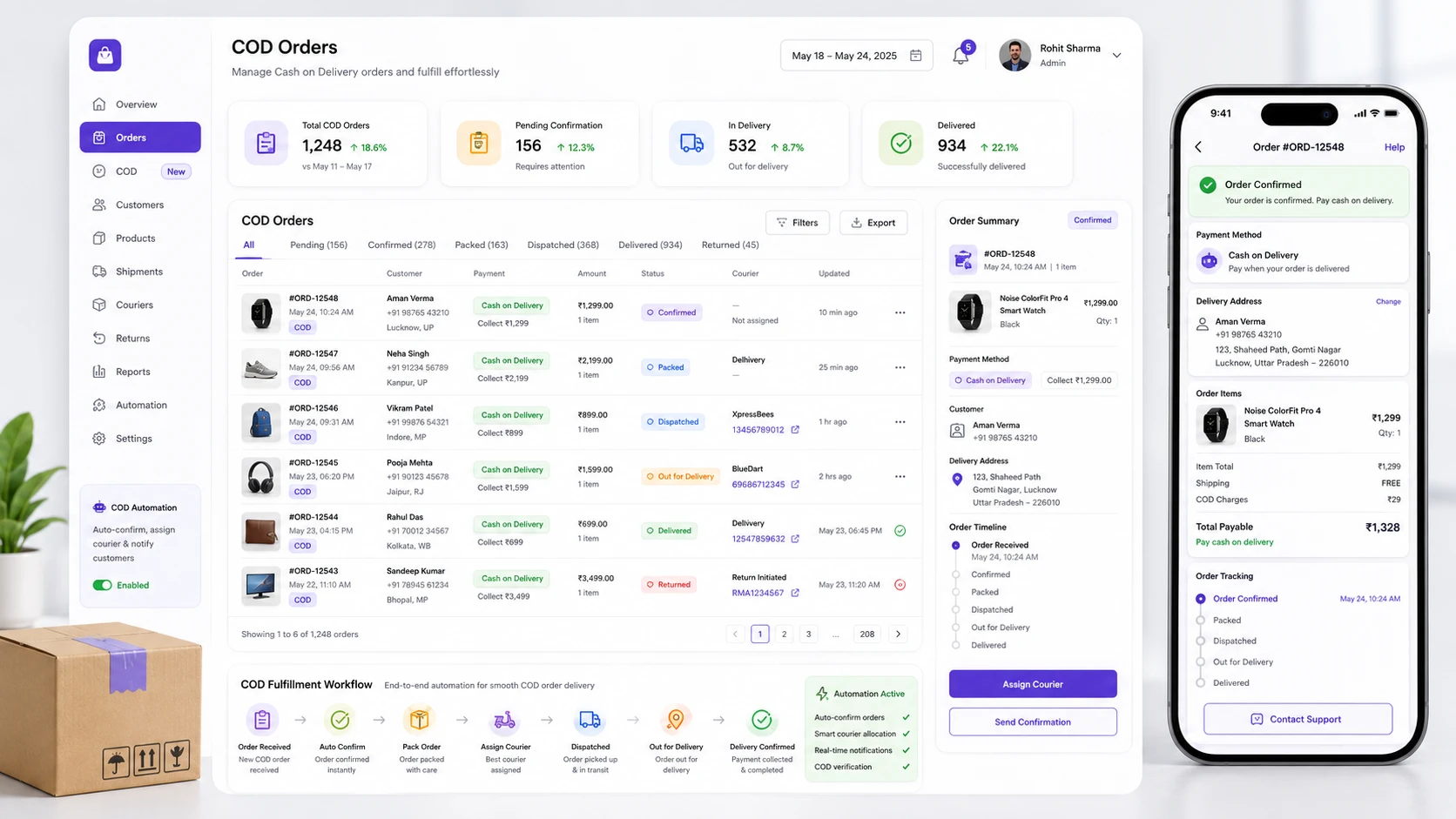
Task: Open more options for order #ORD-12548
Action: 900,312
